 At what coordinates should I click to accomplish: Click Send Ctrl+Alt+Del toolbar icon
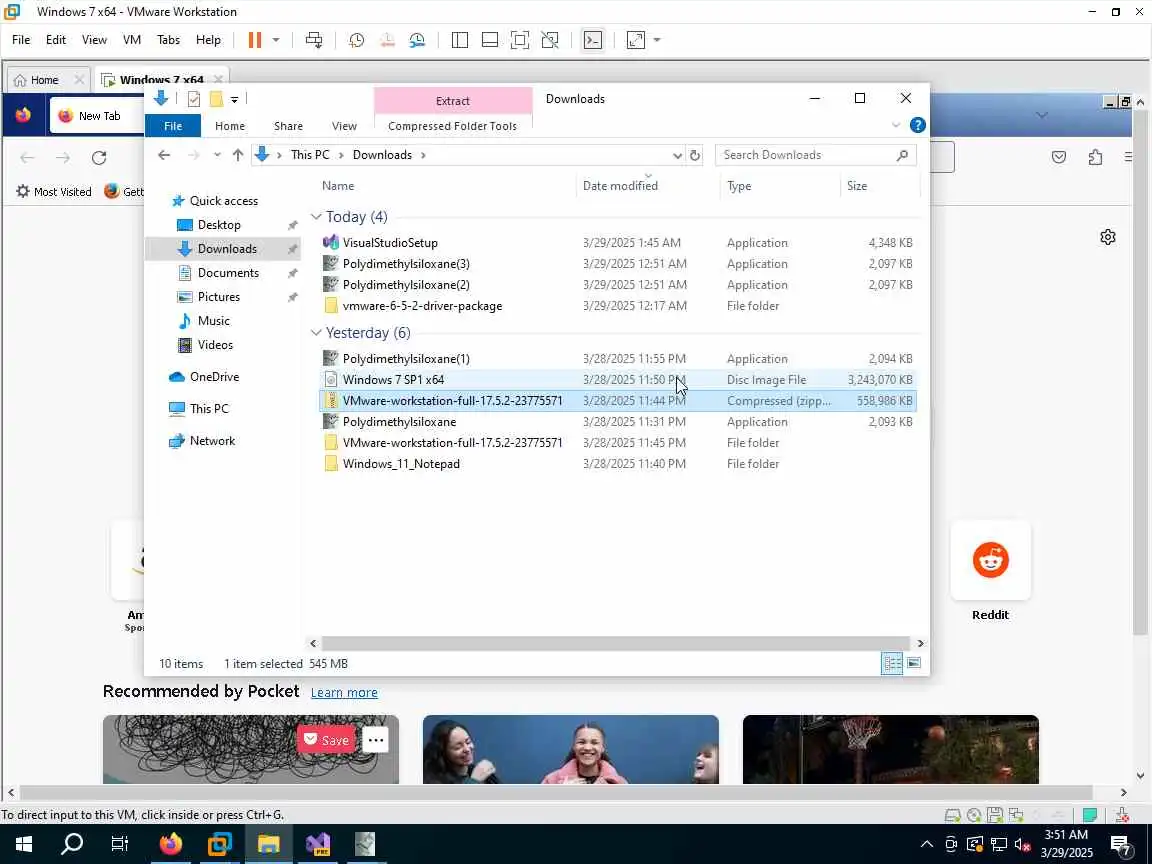[x=314, y=40]
